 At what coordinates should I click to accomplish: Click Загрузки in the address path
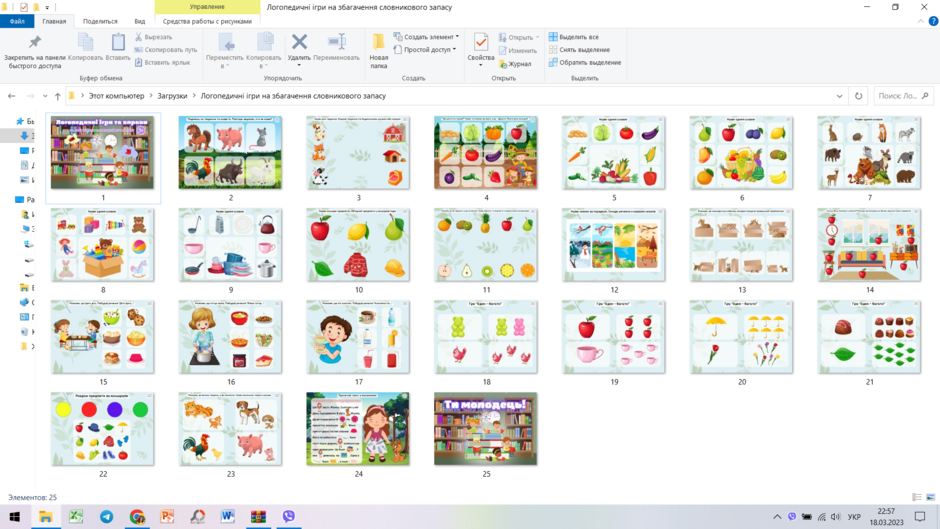click(172, 96)
